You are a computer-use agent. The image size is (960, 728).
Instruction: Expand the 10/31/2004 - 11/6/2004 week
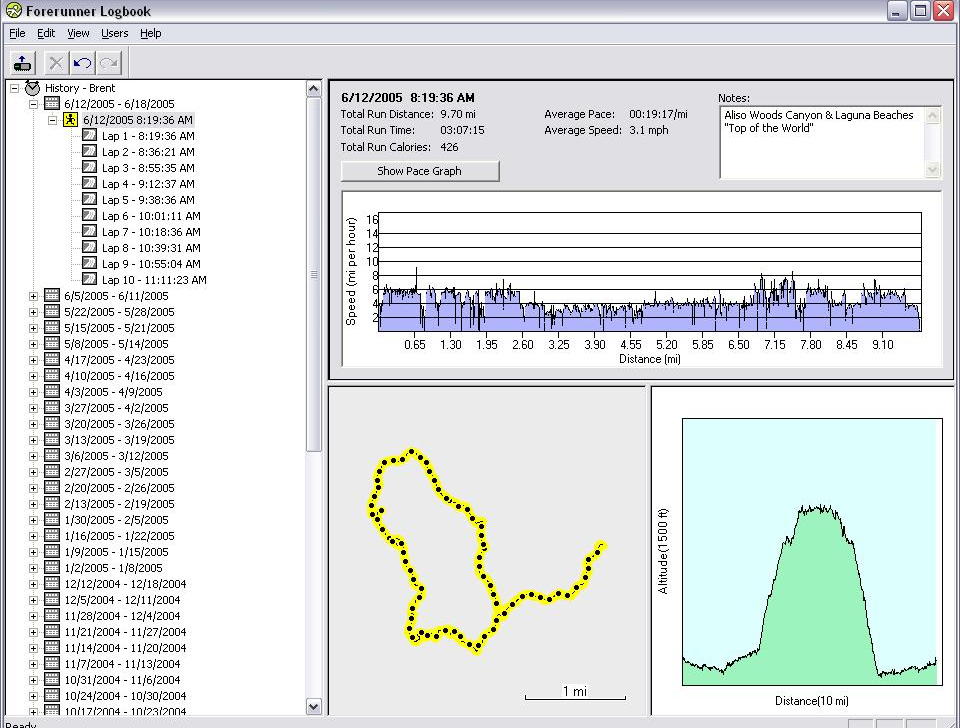pos(34,680)
